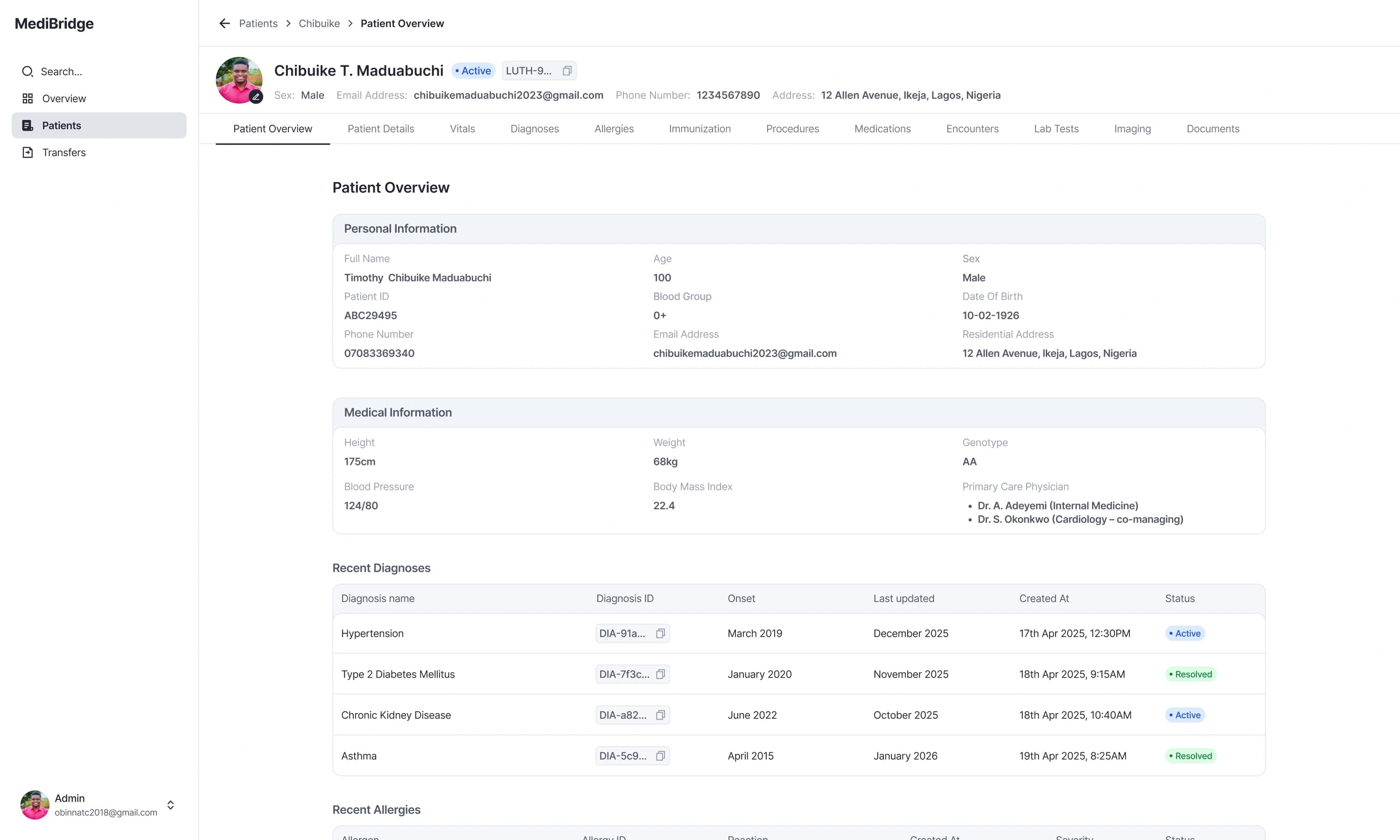Edit the patient profile photo pencil icon
1400x840 pixels.
(x=256, y=96)
